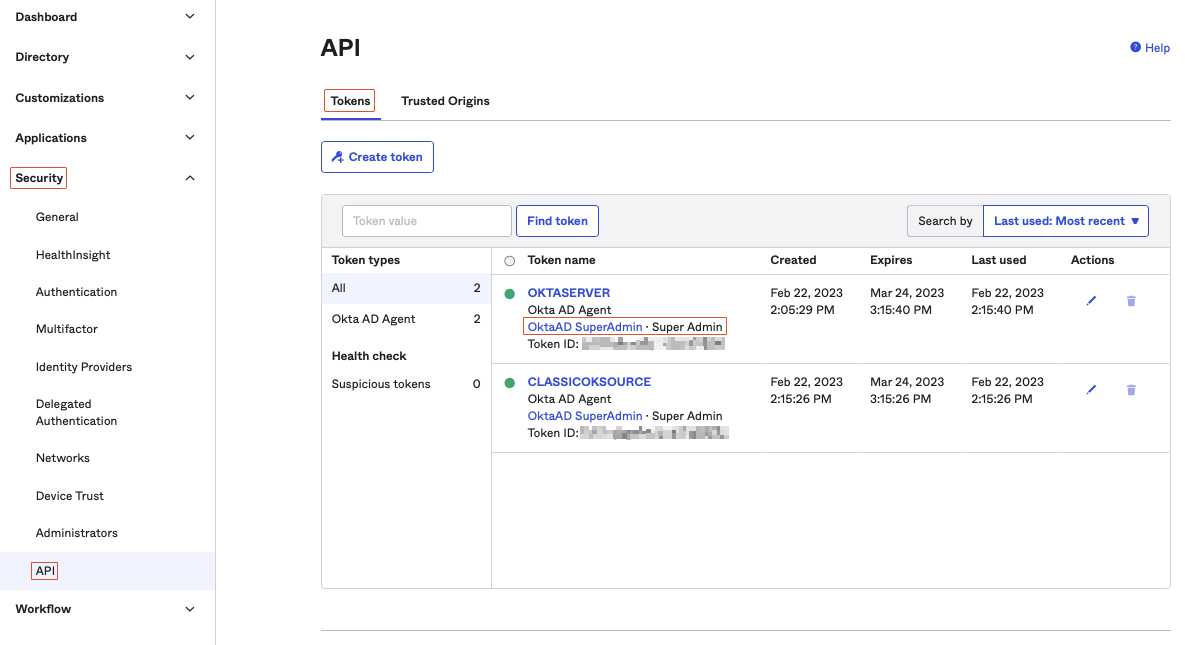Click the Create token button
This screenshot has height=645, width=1185.
coord(377,157)
